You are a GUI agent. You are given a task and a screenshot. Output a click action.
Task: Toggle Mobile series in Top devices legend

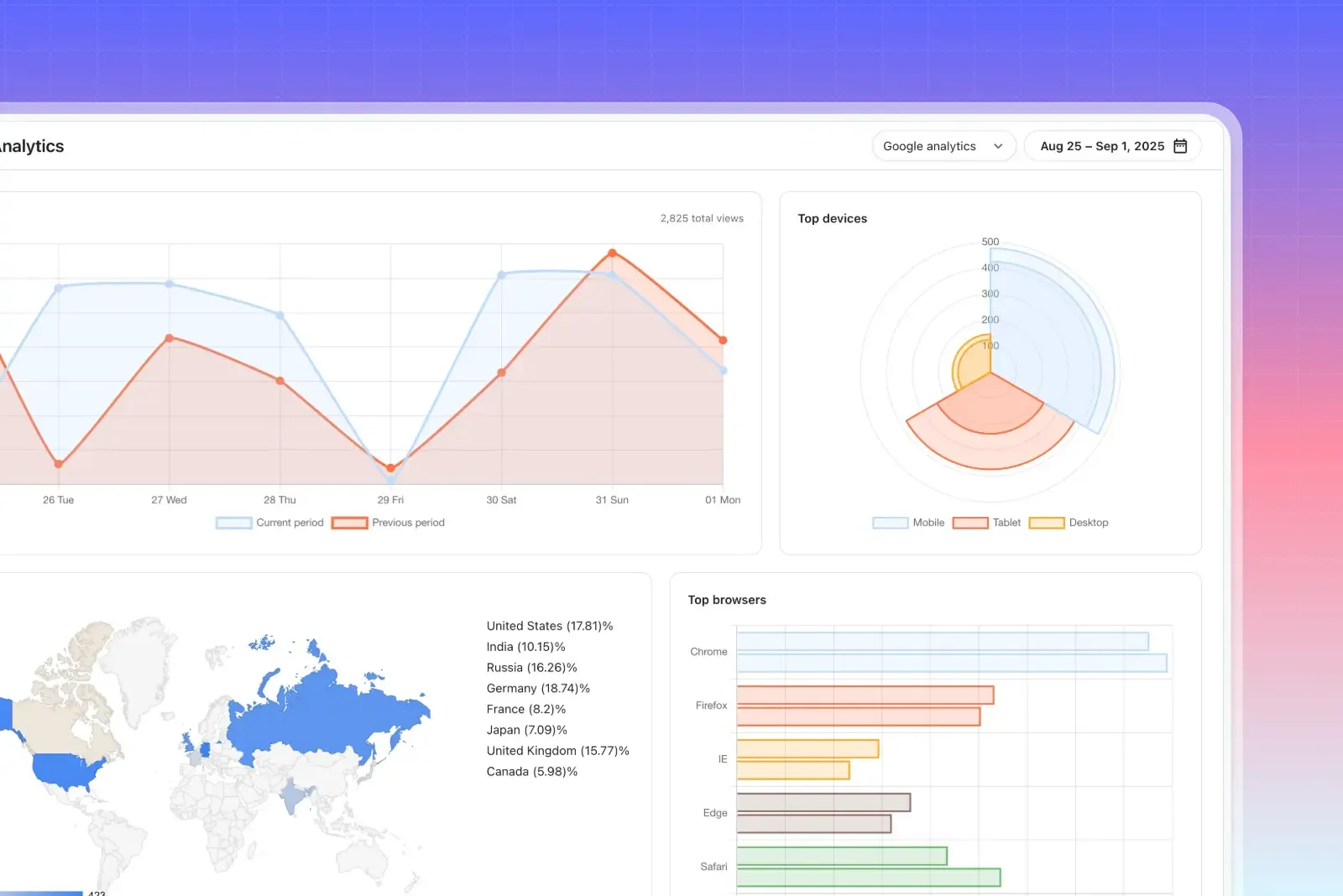(x=890, y=523)
